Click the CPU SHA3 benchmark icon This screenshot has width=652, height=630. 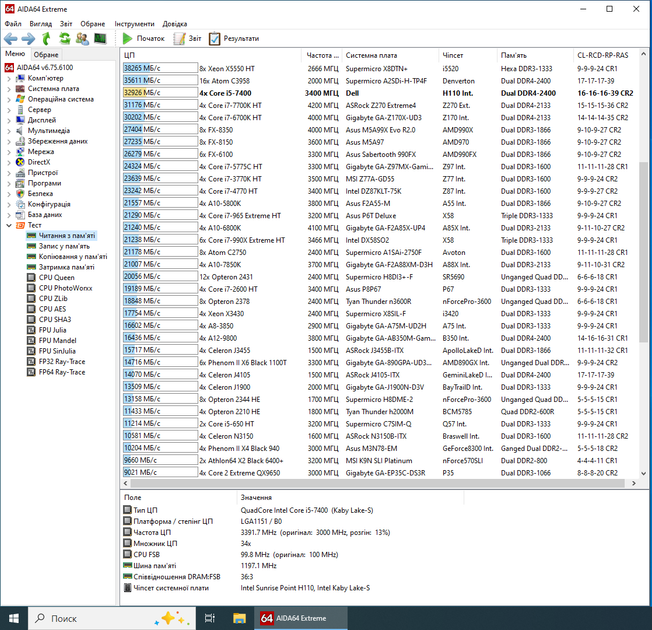[x=31, y=320]
